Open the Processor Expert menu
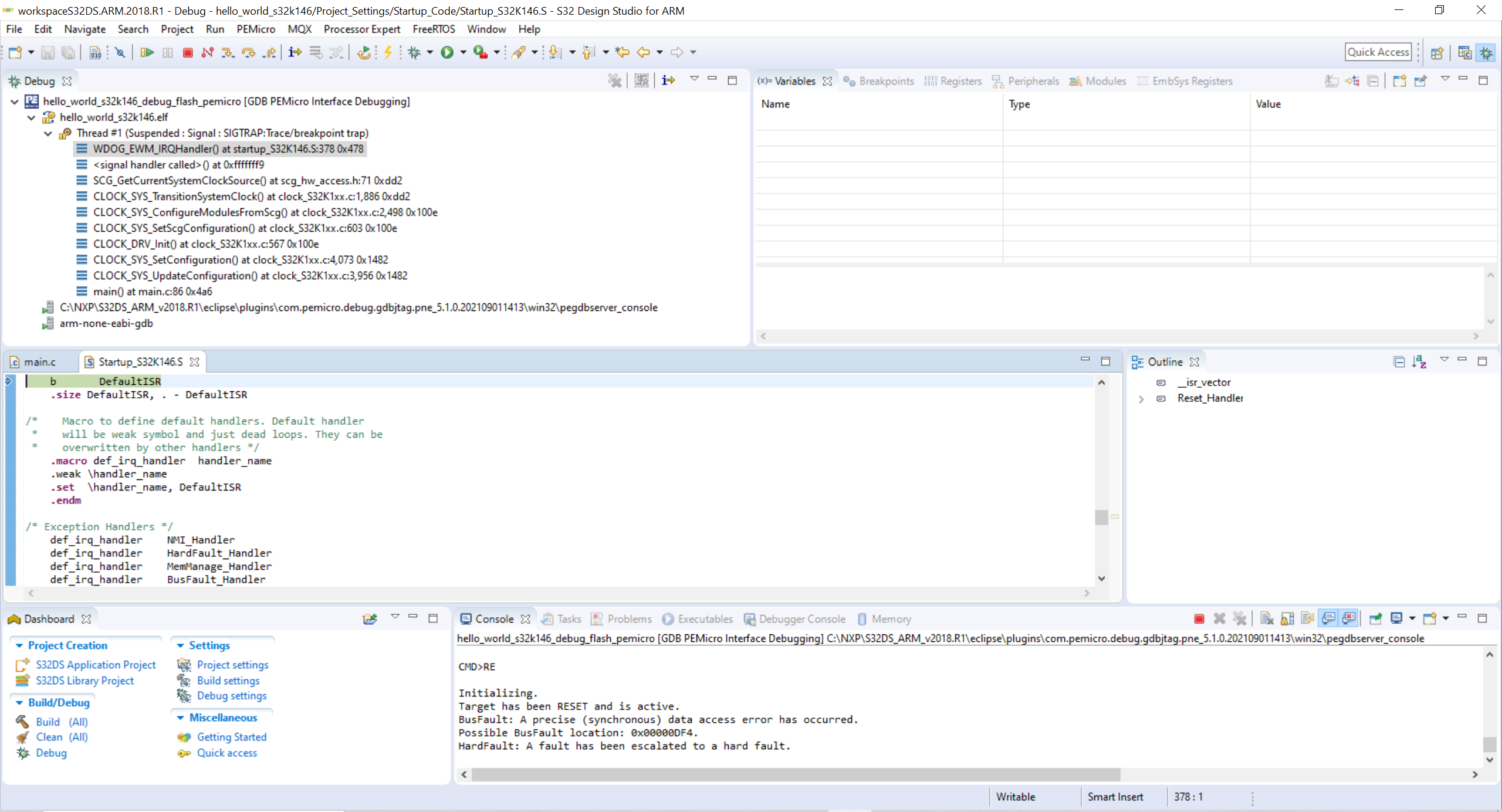The width and height of the screenshot is (1502, 812). point(361,29)
